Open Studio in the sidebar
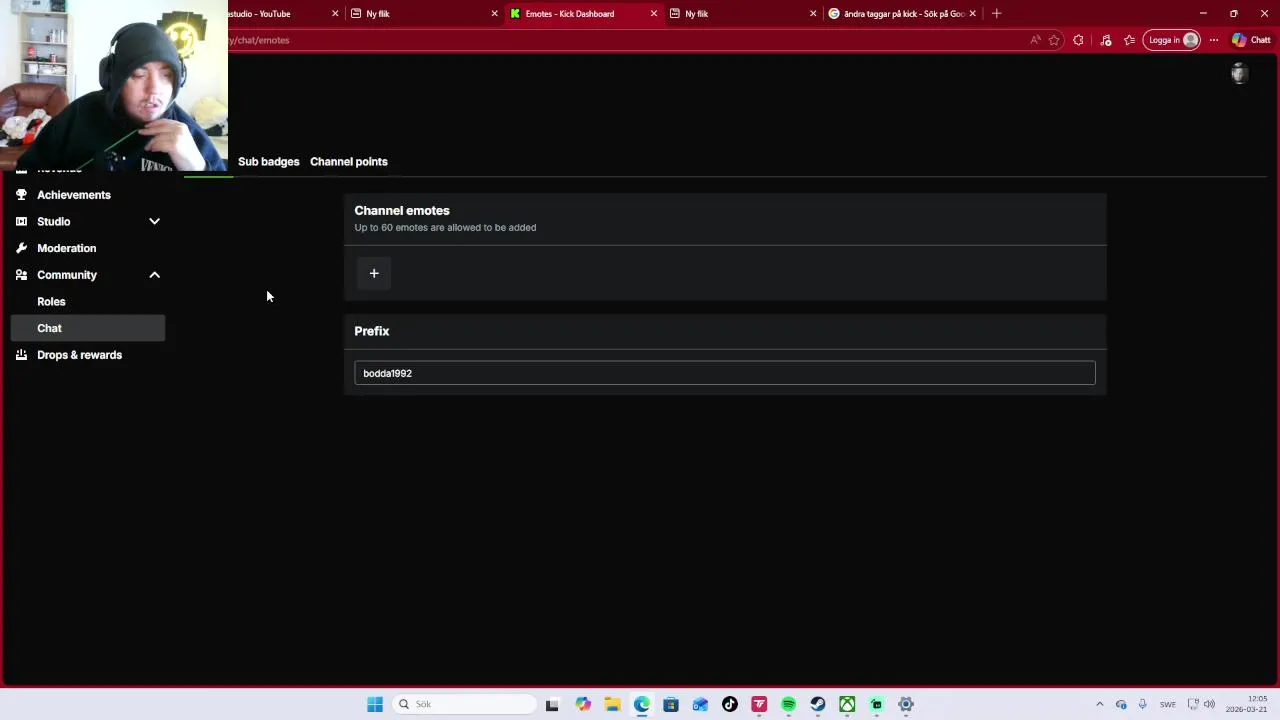1280x720 pixels. pyautogui.click(x=54, y=221)
